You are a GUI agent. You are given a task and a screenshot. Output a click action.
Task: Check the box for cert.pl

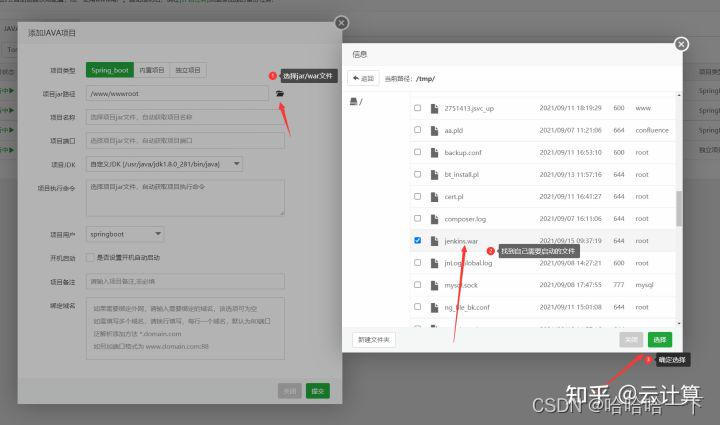(417, 196)
